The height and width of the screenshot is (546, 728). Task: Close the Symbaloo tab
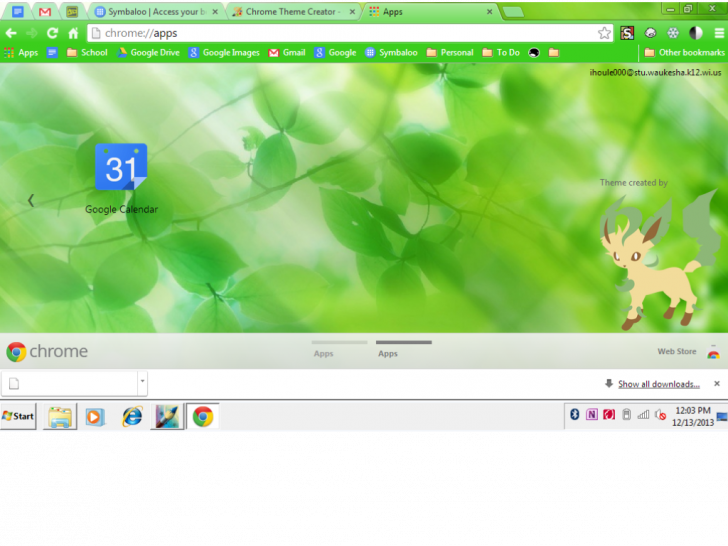215,12
